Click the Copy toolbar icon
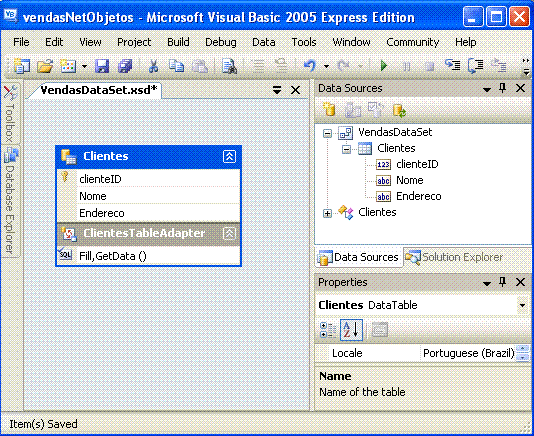This screenshot has height=436, width=534. 176,66
